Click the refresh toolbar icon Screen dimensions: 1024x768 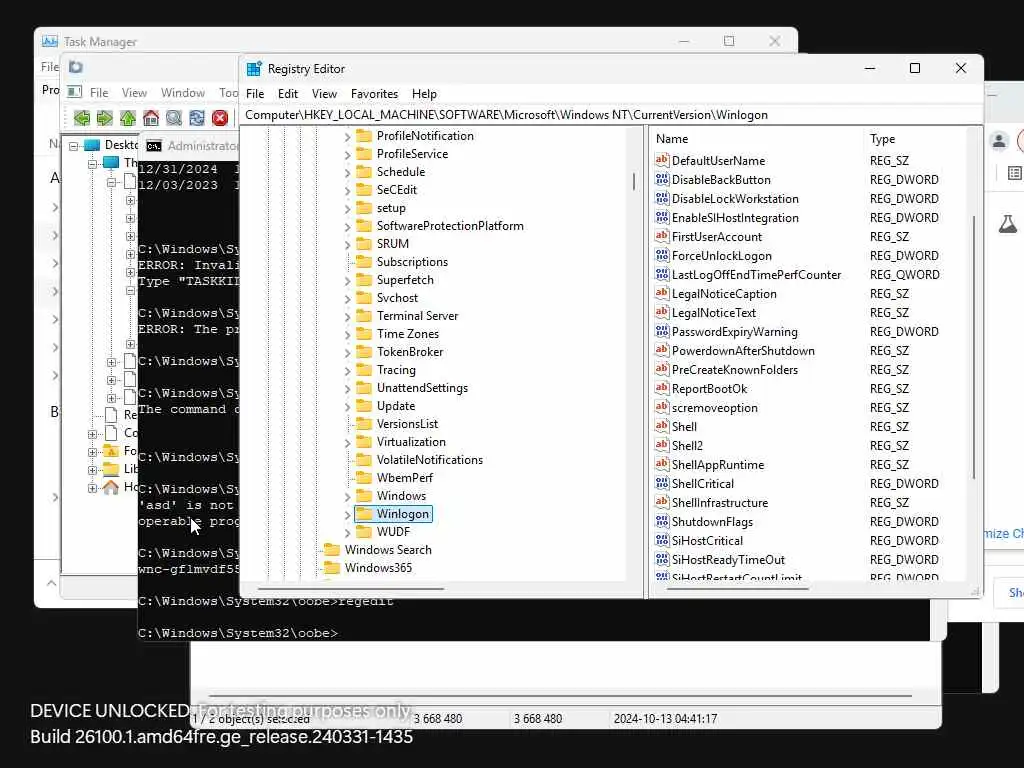tap(197, 118)
